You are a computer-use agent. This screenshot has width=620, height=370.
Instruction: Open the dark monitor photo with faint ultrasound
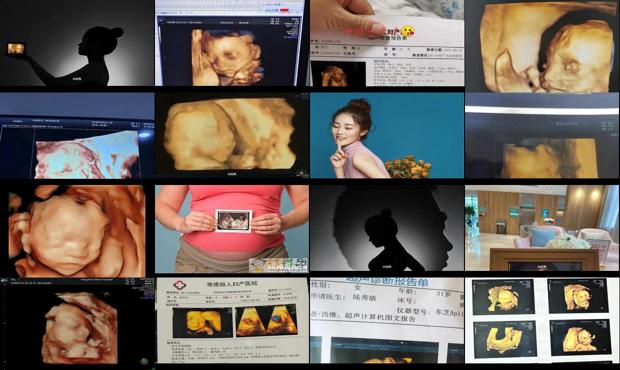[542, 136]
